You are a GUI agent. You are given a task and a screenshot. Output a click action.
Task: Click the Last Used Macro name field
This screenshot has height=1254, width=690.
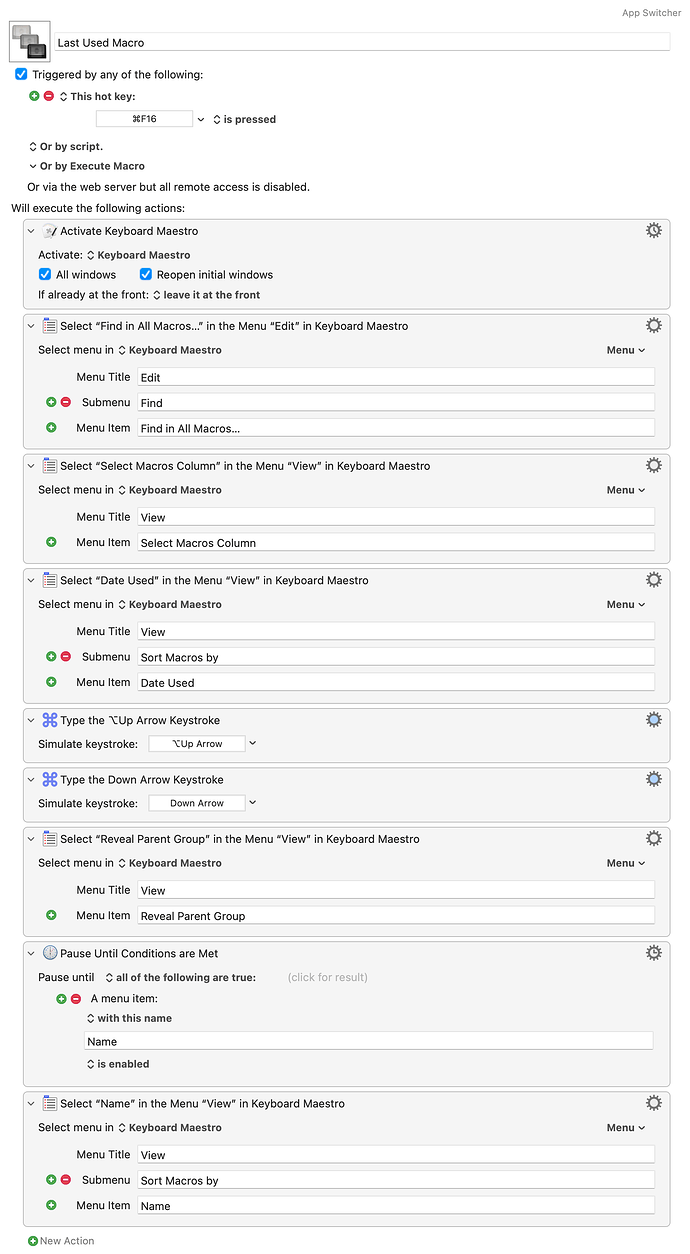pos(362,42)
